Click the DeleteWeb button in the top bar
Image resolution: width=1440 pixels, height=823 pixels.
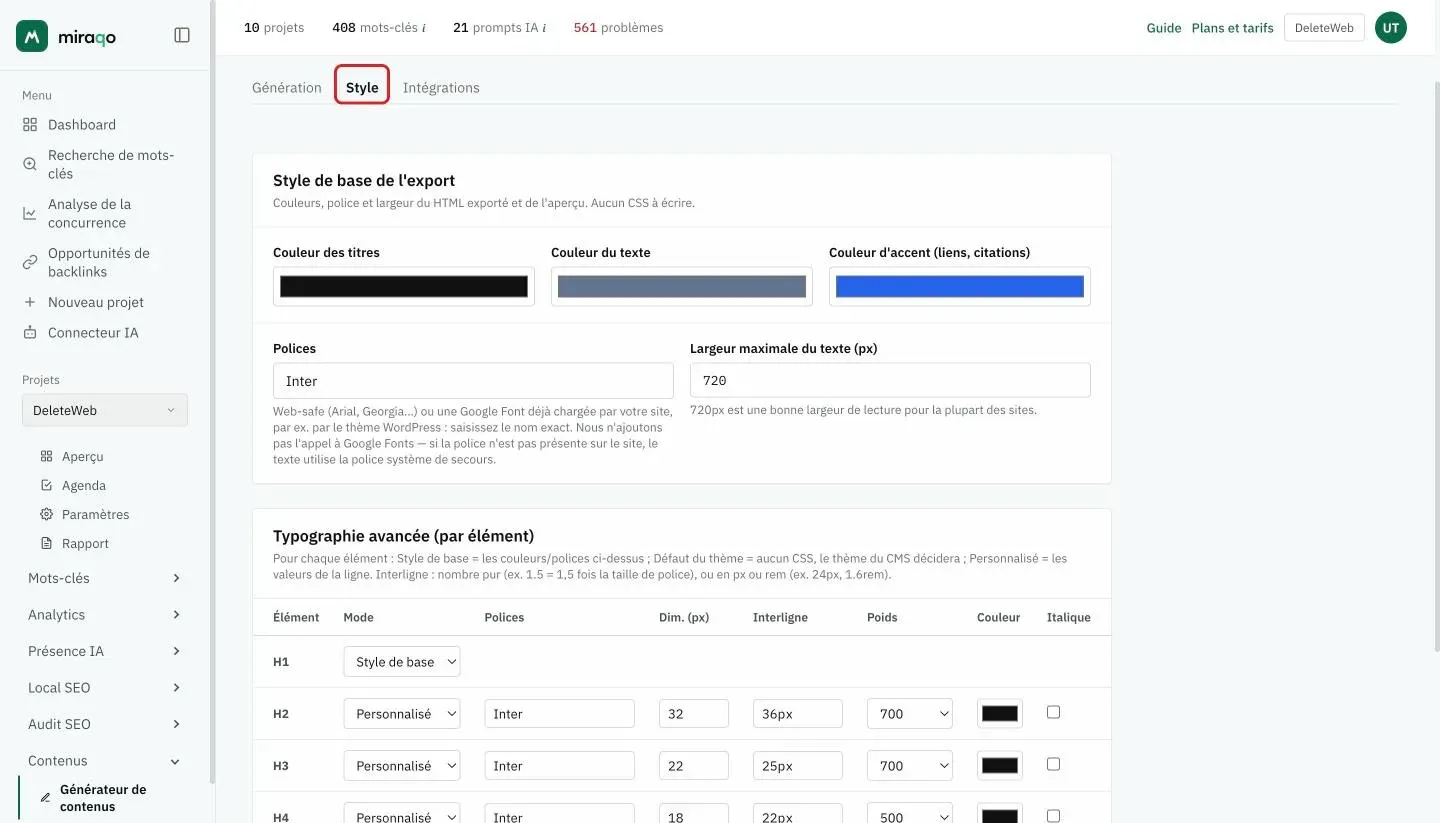(1324, 28)
